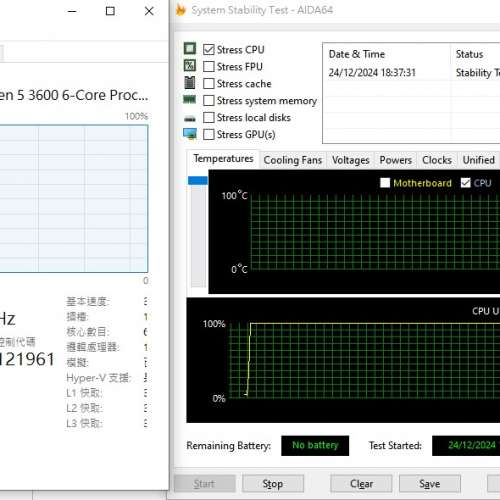Viewport: 500px width, 500px height.
Task: Click the CPU utilization graph in Task Manager
Action: pos(74,199)
